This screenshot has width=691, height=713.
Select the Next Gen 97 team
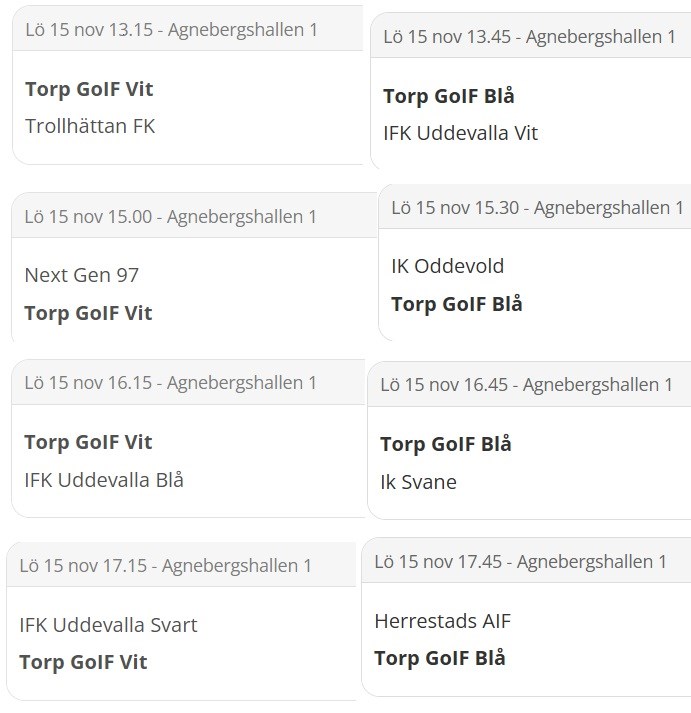pyautogui.click(x=81, y=275)
